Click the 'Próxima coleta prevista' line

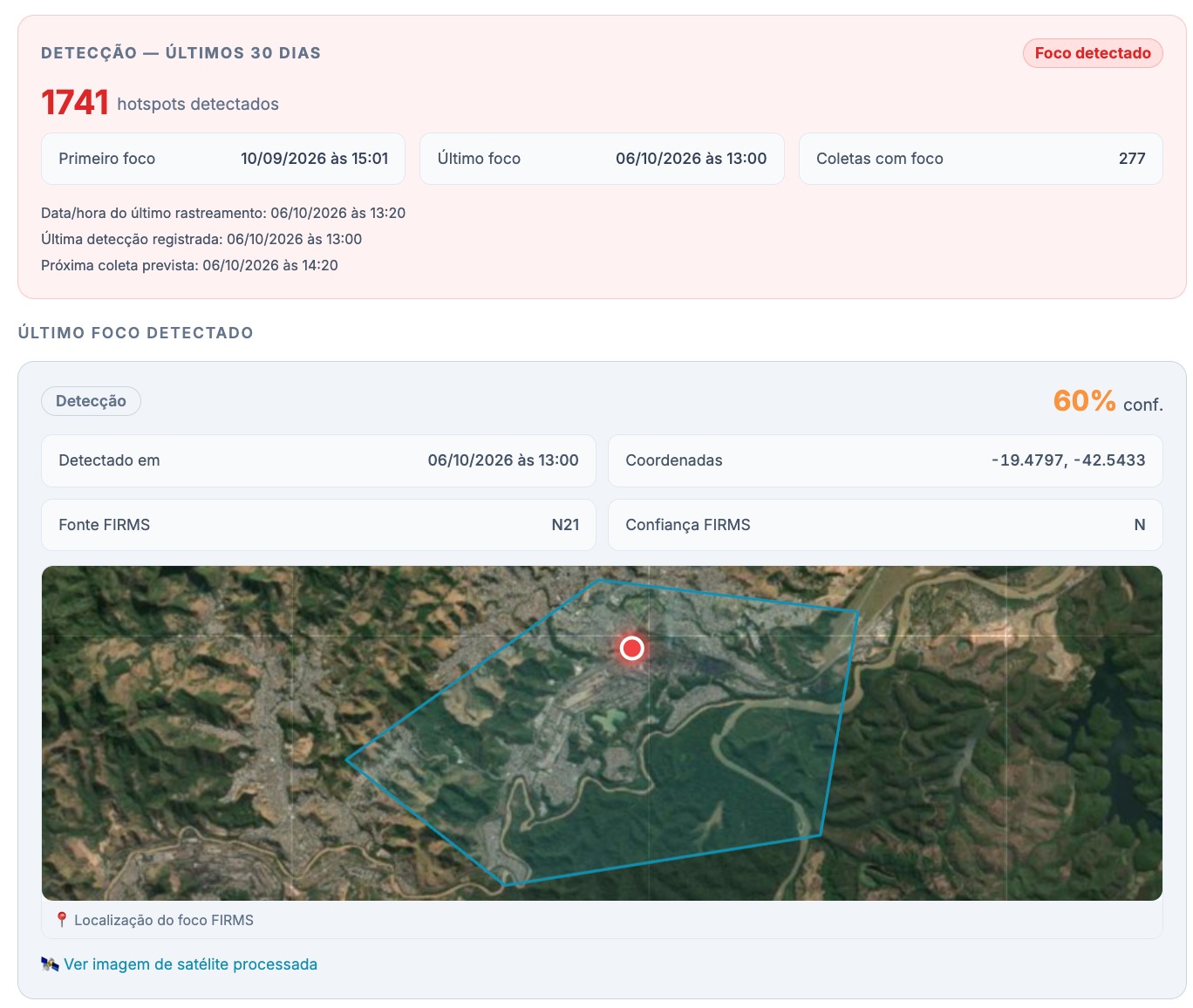point(189,265)
